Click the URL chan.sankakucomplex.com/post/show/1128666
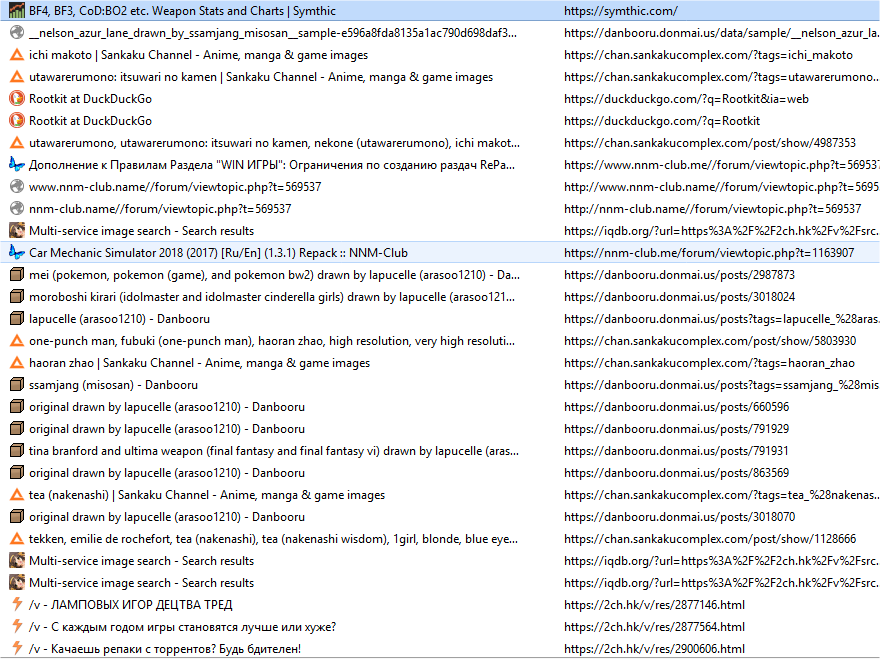The height and width of the screenshot is (659, 880). [x=710, y=538]
